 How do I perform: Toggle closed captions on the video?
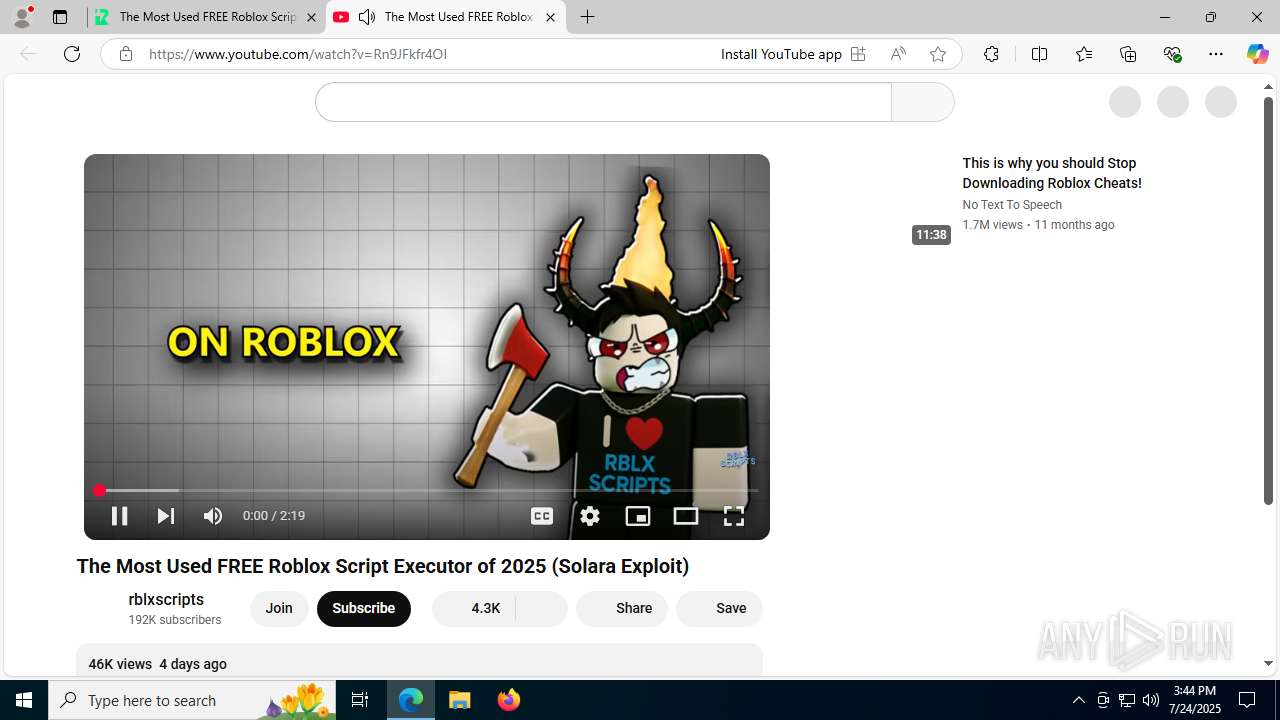542,516
